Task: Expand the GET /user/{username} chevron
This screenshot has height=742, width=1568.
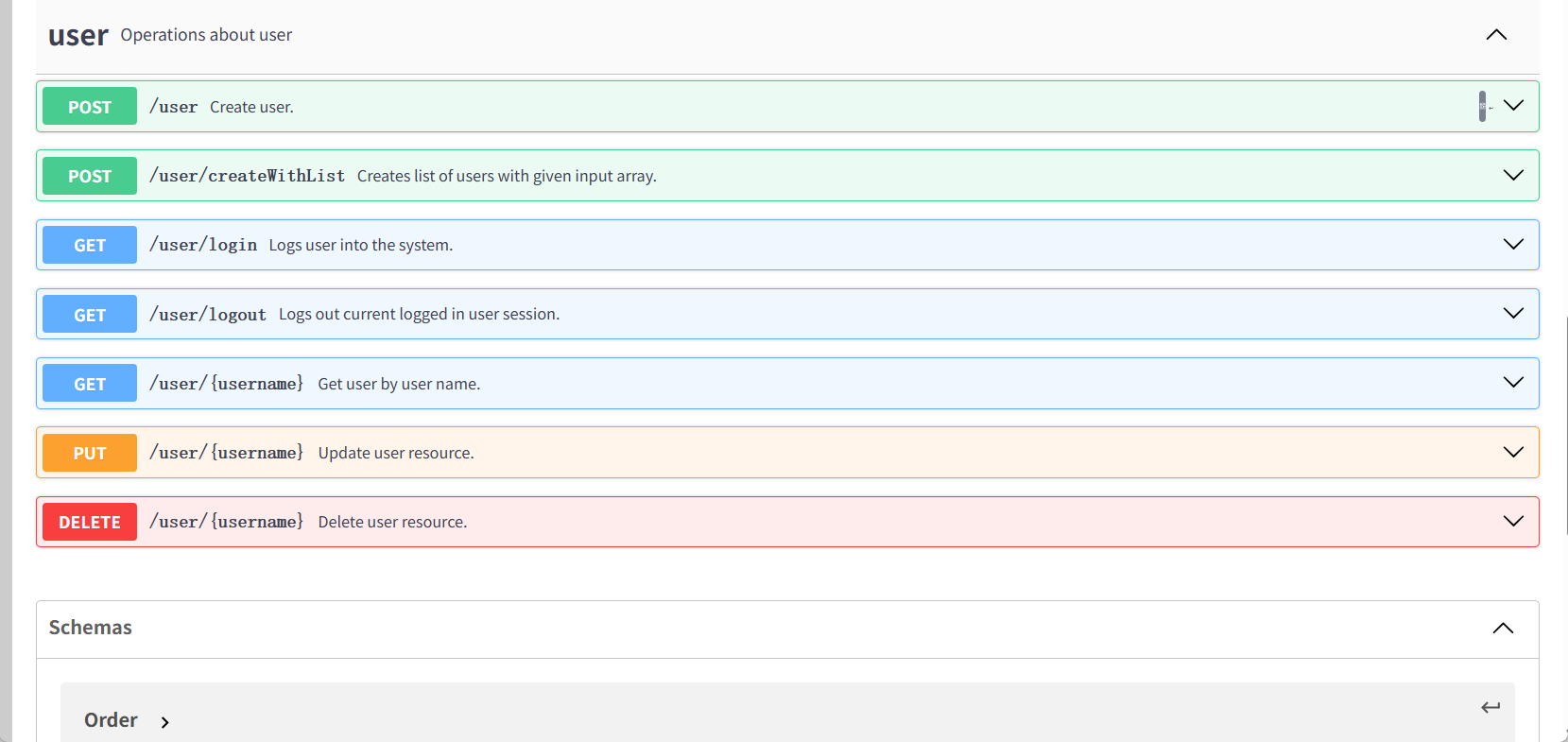Action: [x=1513, y=382]
